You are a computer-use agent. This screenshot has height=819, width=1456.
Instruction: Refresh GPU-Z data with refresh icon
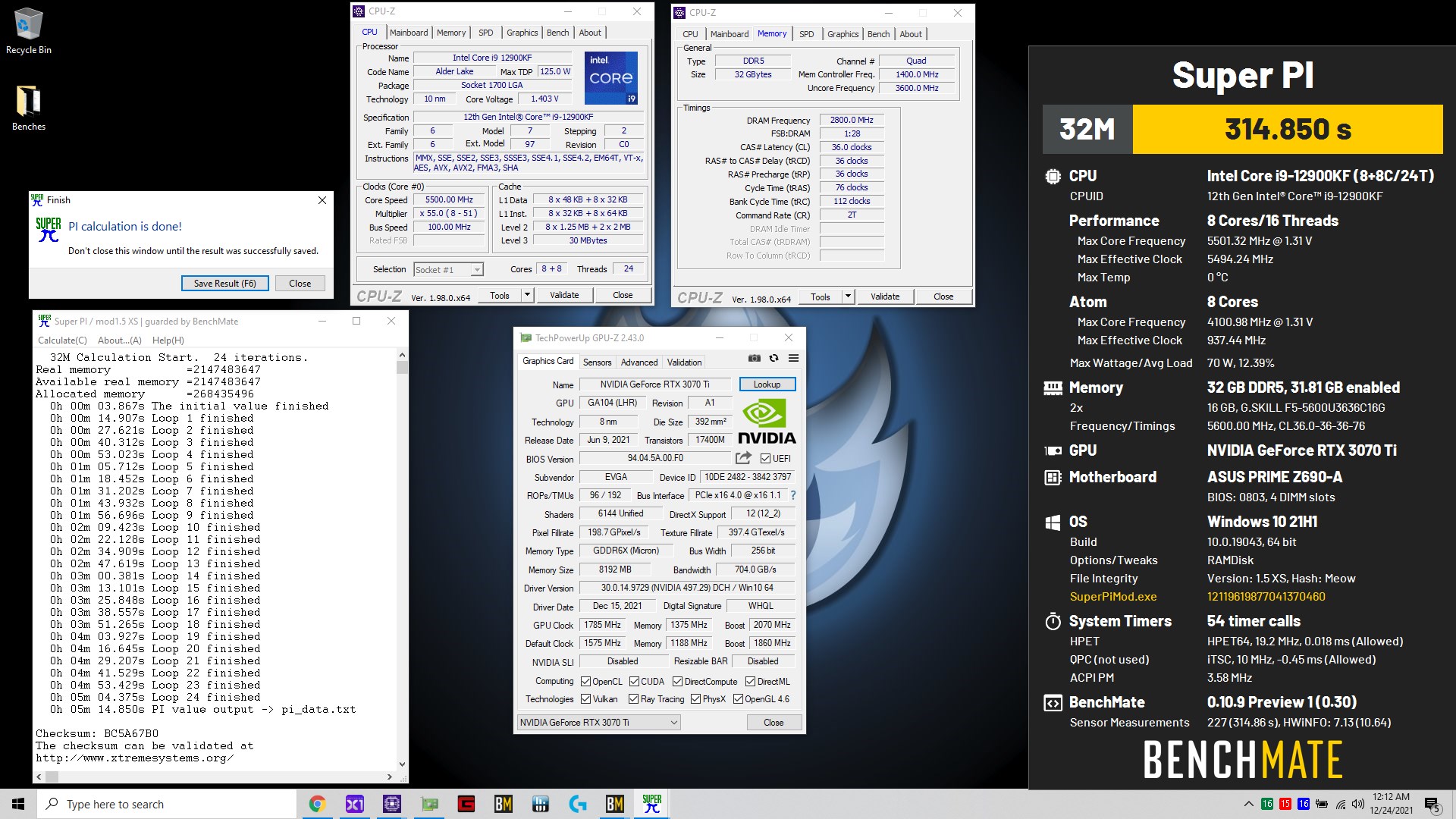coord(773,358)
